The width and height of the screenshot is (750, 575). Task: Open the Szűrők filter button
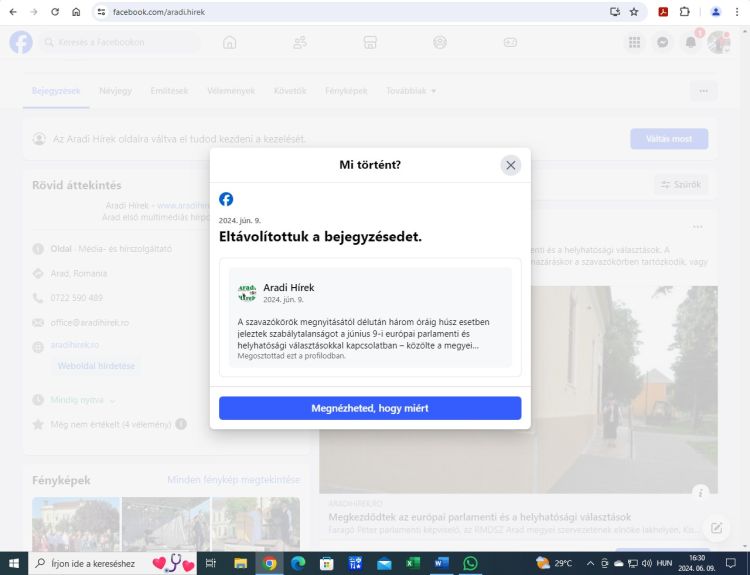point(681,185)
